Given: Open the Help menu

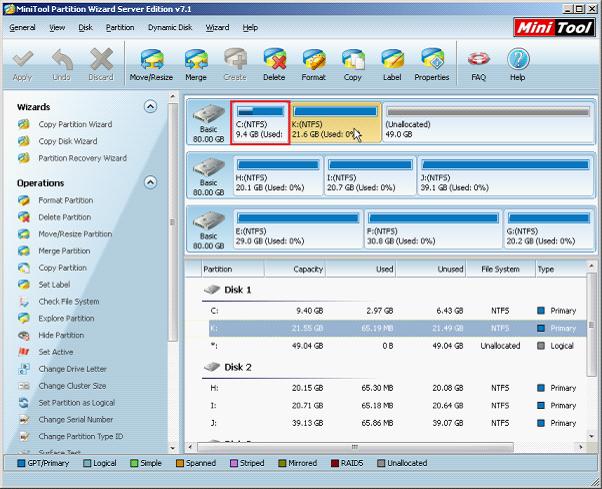Looking at the screenshot, I should coord(250,28).
